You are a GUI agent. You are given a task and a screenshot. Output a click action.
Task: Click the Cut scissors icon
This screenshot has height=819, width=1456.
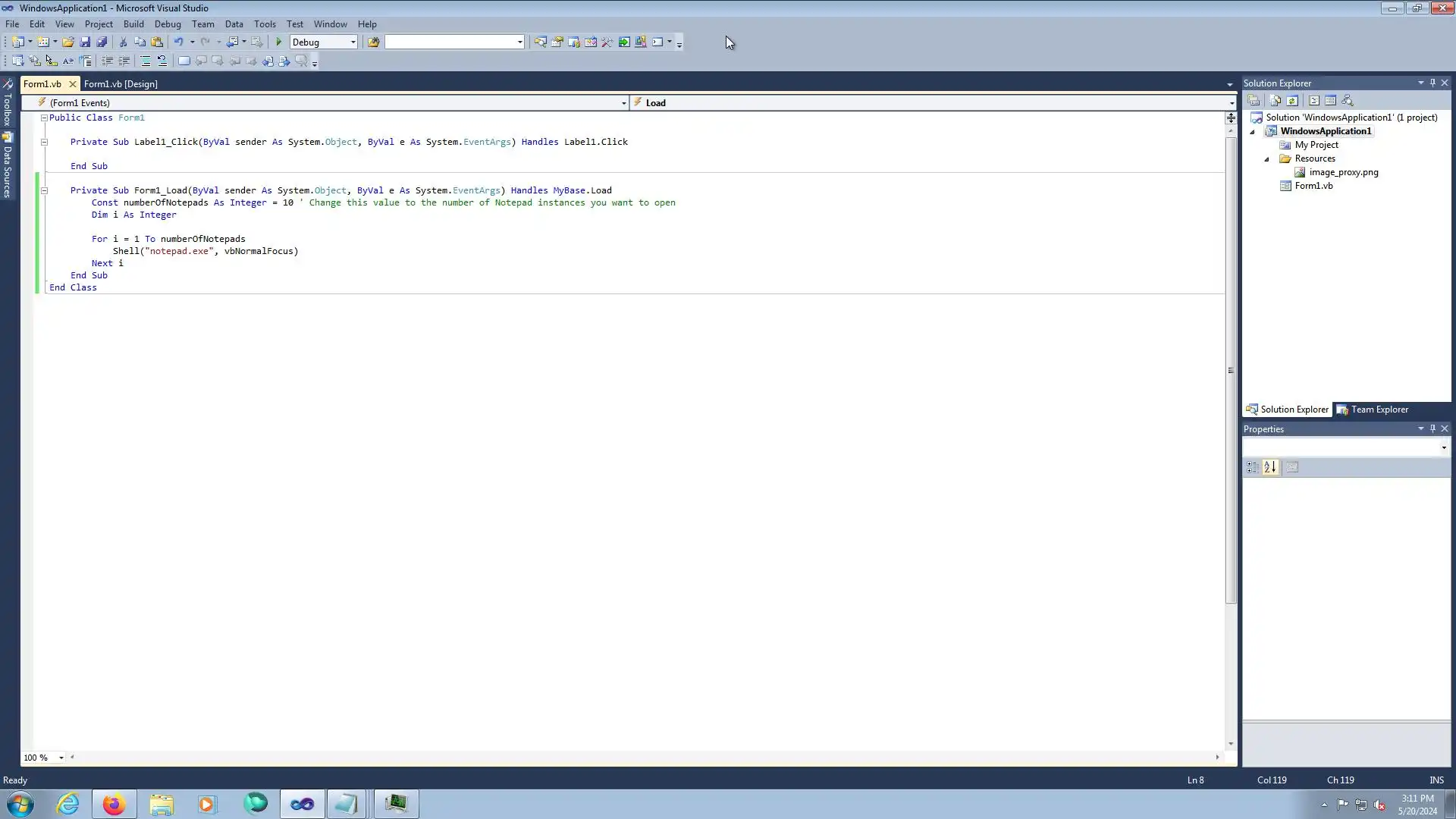(x=123, y=42)
